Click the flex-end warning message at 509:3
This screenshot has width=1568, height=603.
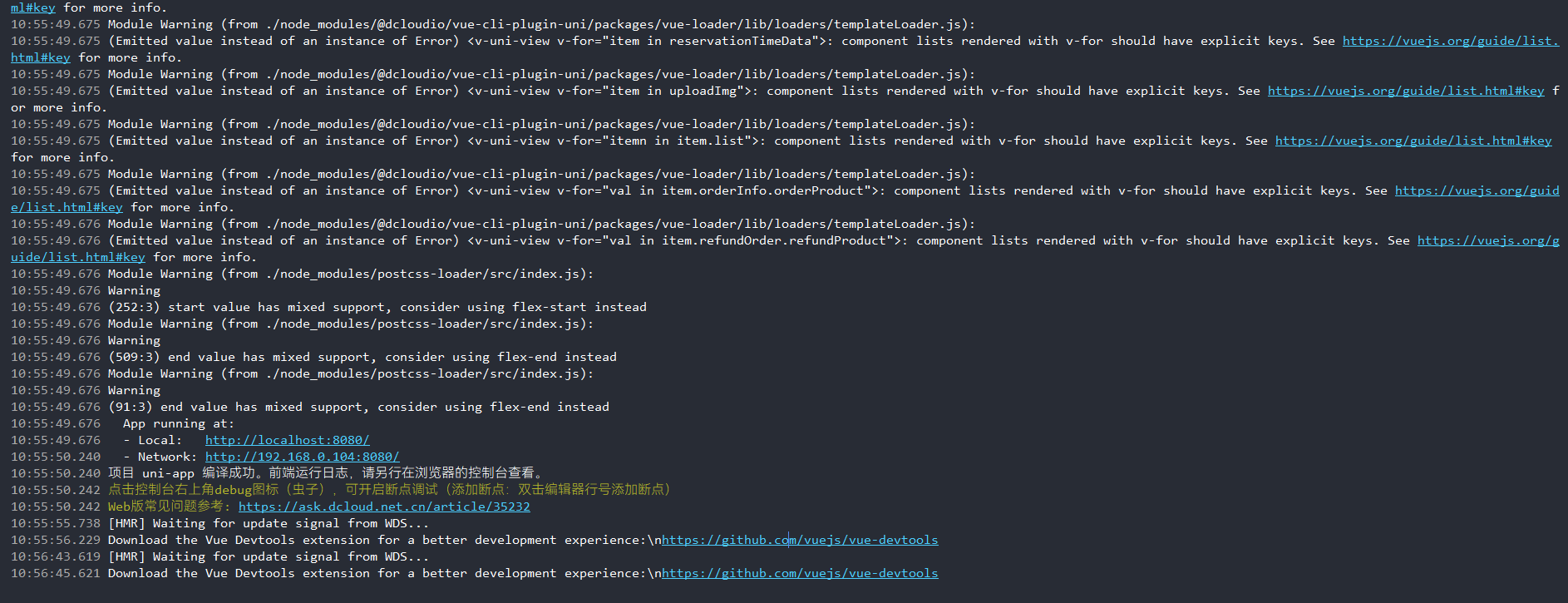[x=362, y=357]
